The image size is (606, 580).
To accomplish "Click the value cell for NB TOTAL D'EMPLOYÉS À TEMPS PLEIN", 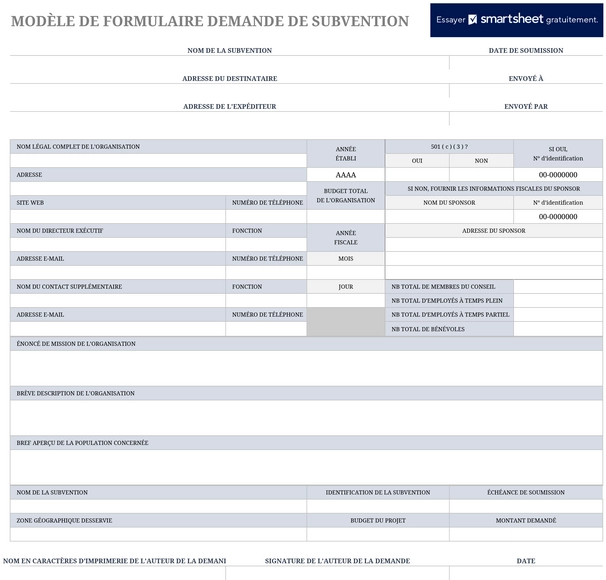I will [558, 300].
